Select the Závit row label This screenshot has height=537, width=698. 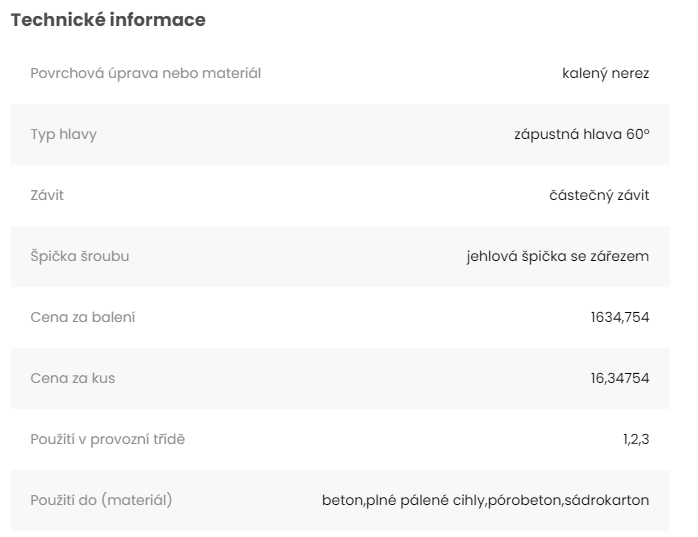pyautogui.click(x=47, y=195)
